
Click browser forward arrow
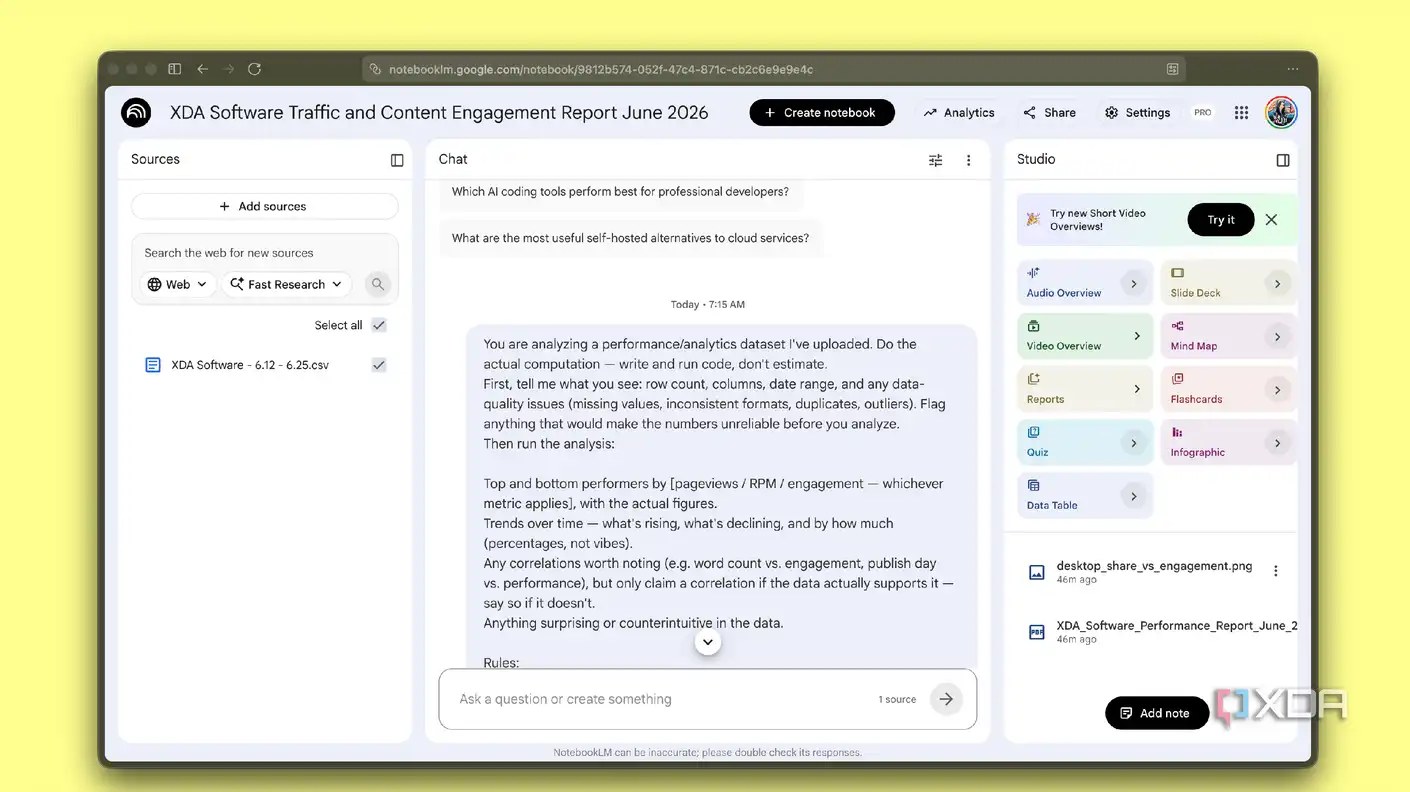pyautogui.click(x=228, y=69)
